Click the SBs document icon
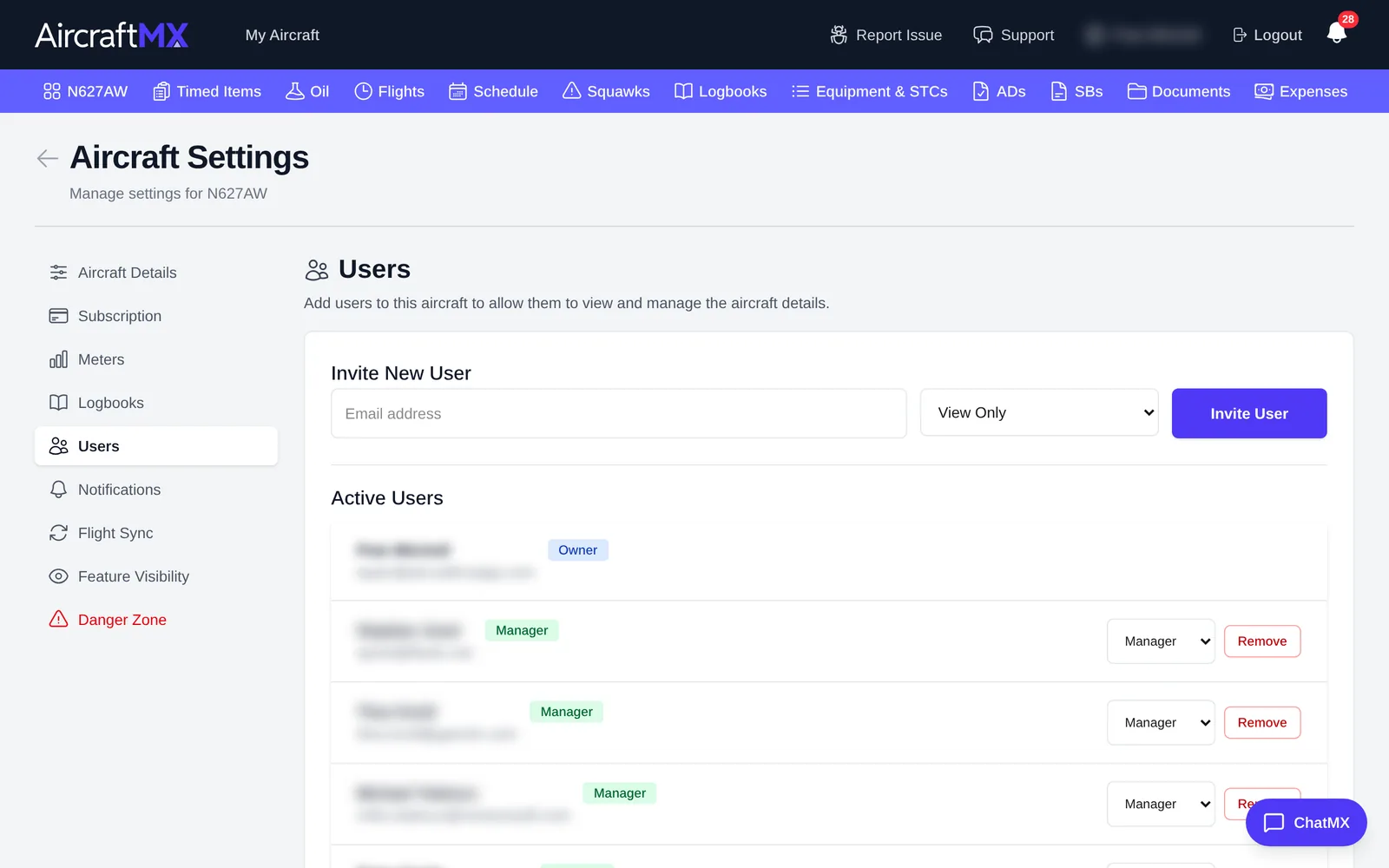The width and height of the screenshot is (1389, 868). coord(1059,91)
